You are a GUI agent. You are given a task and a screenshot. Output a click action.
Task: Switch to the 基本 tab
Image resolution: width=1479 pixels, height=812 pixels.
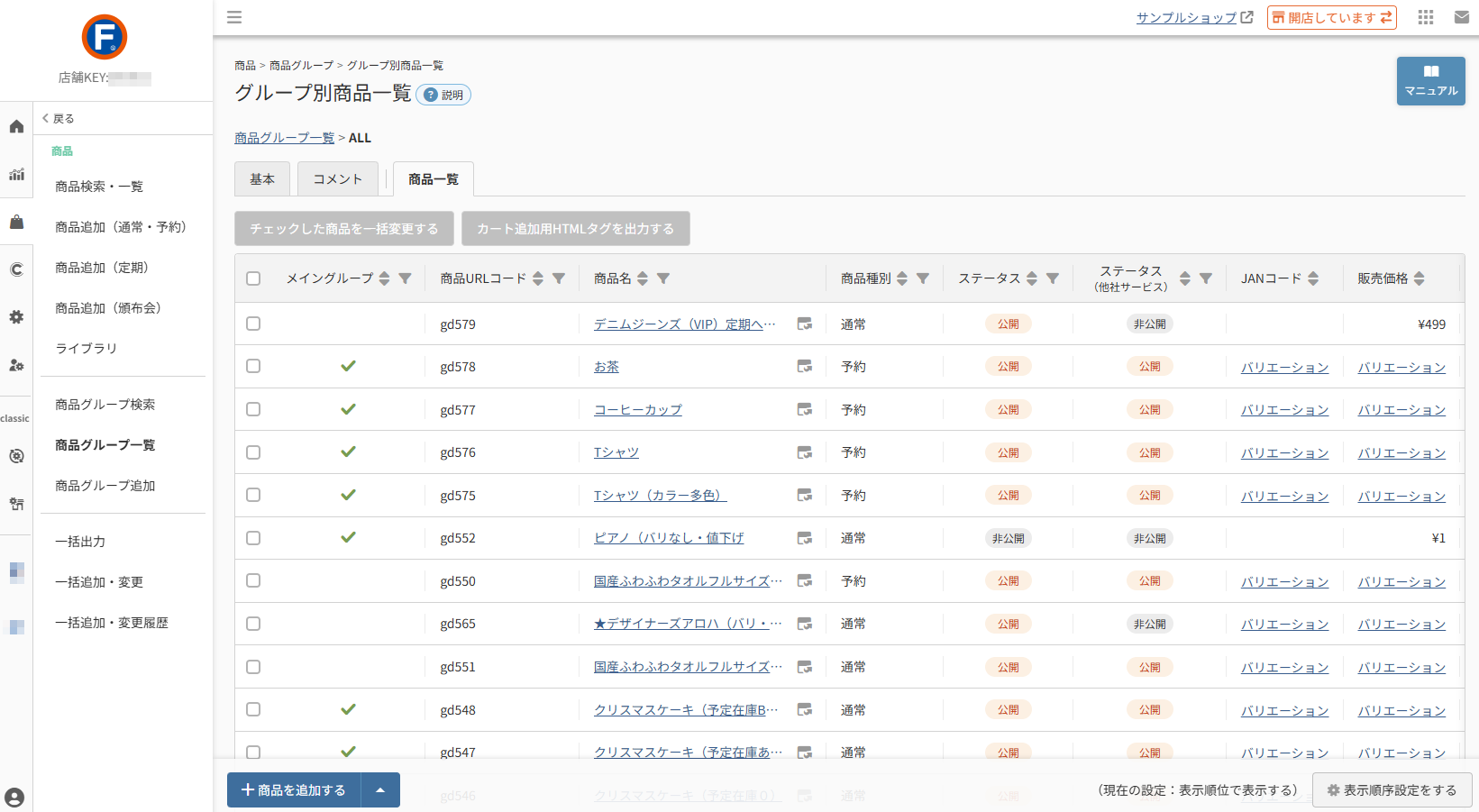pyautogui.click(x=262, y=179)
